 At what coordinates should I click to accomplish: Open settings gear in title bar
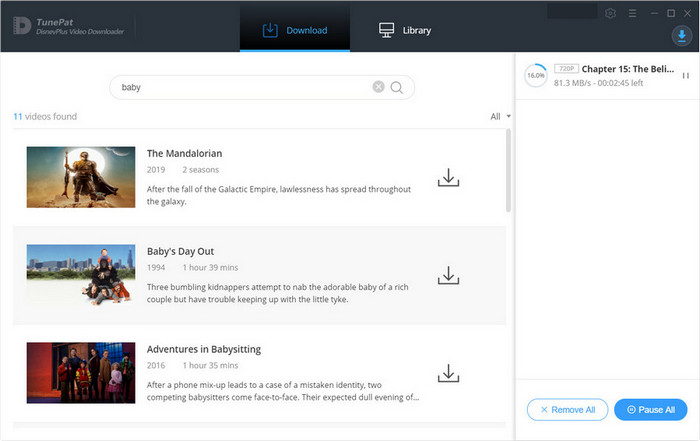(x=610, y=13)
